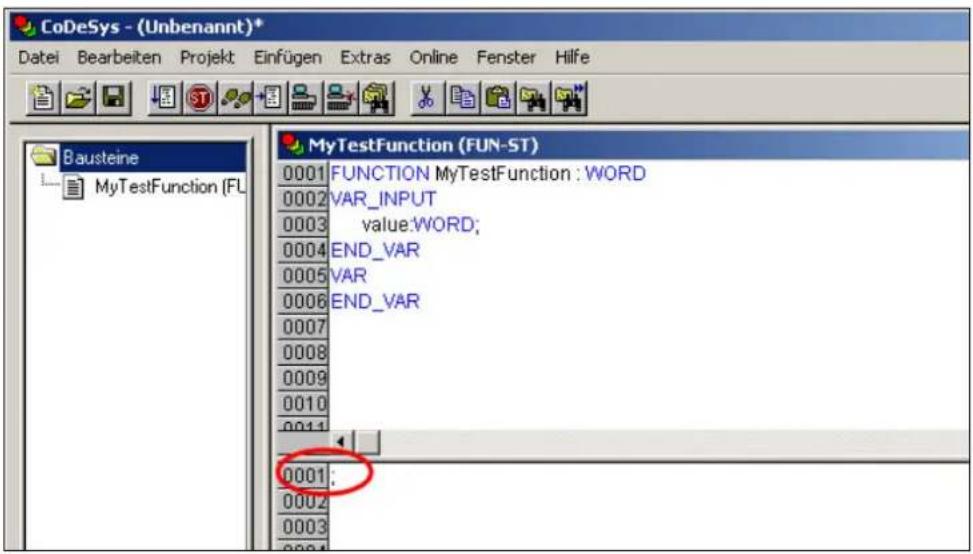Execute a single step with footsteps icon

[x=233, y=99]
